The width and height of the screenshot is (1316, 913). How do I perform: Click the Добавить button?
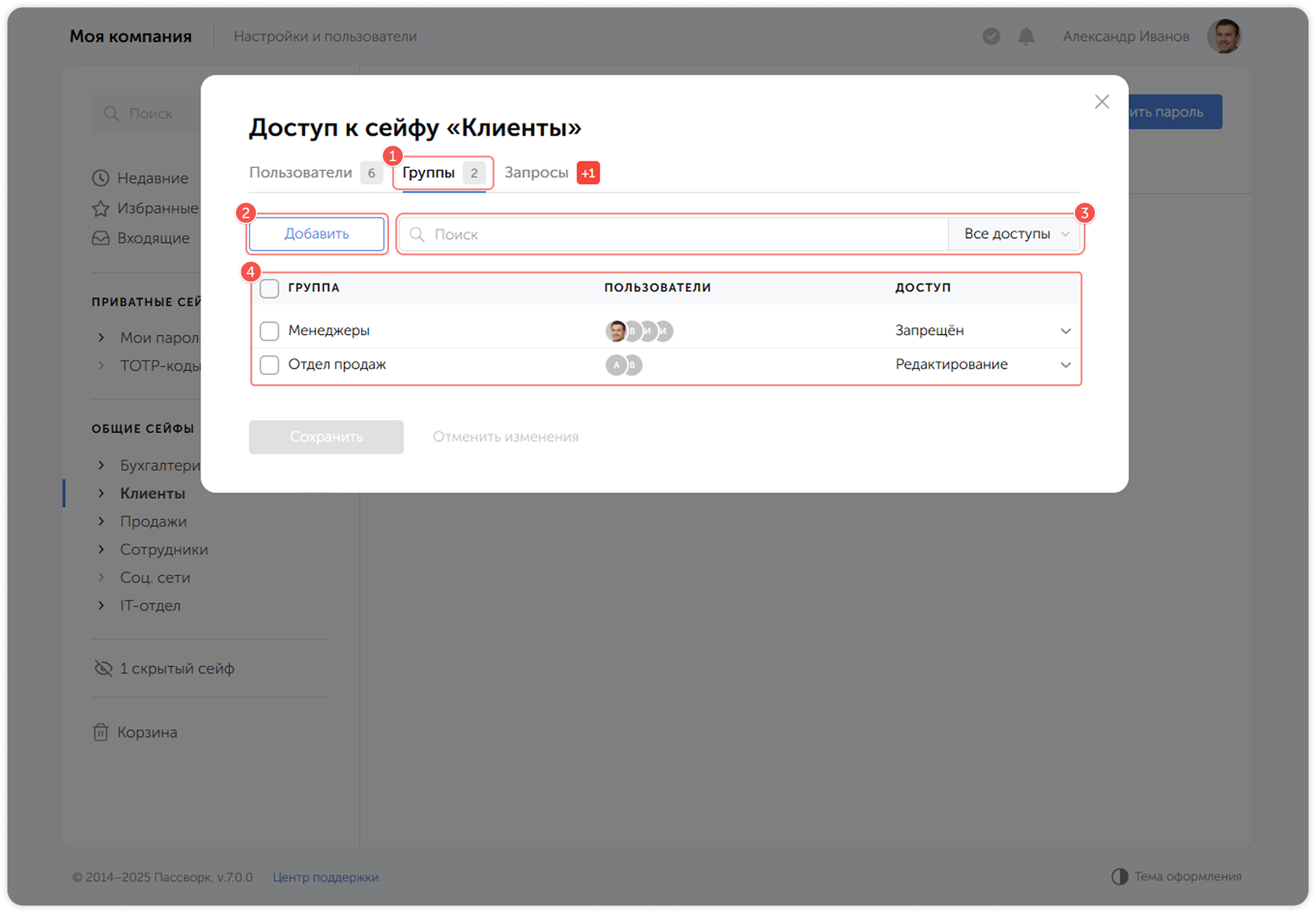[317, 234]
